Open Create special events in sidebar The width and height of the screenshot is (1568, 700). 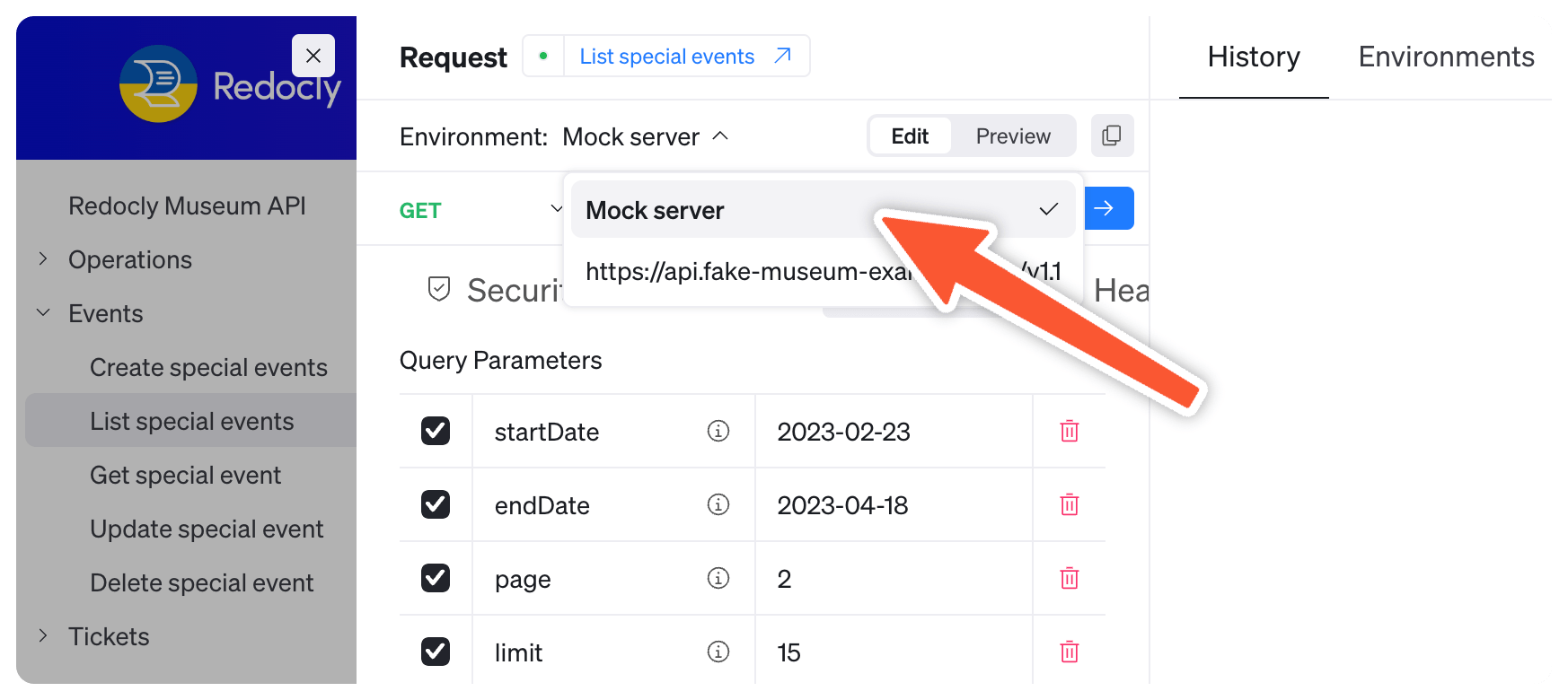point(208,367)
